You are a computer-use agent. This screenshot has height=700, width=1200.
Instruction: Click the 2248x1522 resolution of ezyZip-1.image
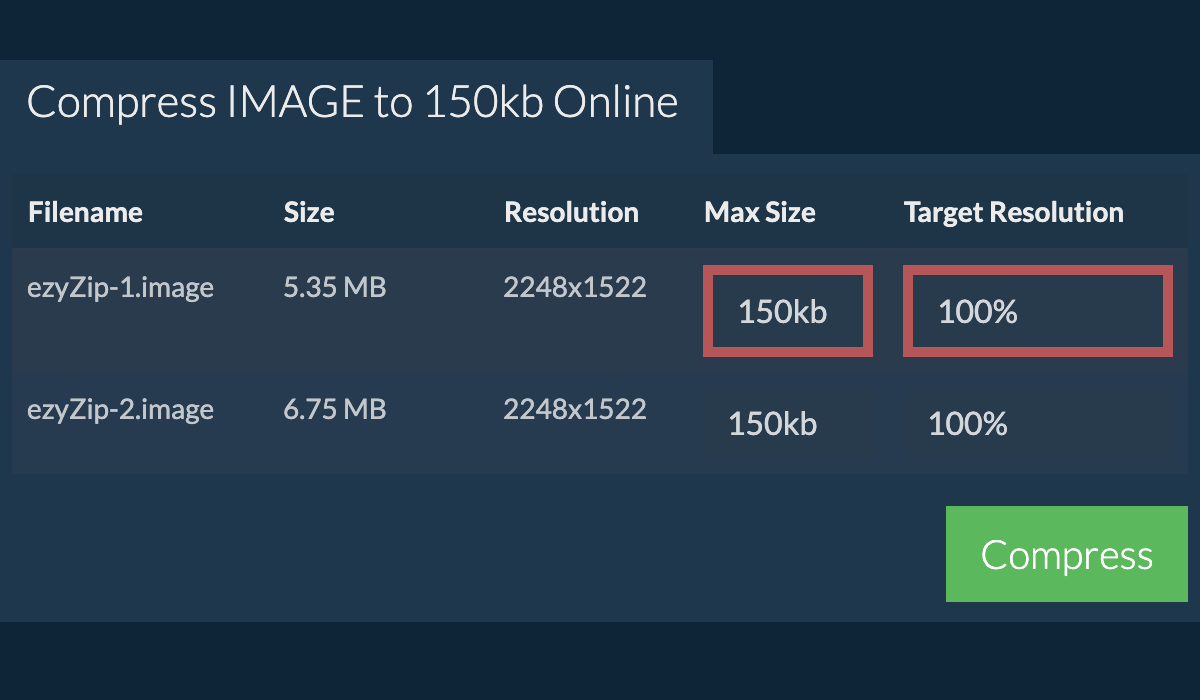coord(575,287)
